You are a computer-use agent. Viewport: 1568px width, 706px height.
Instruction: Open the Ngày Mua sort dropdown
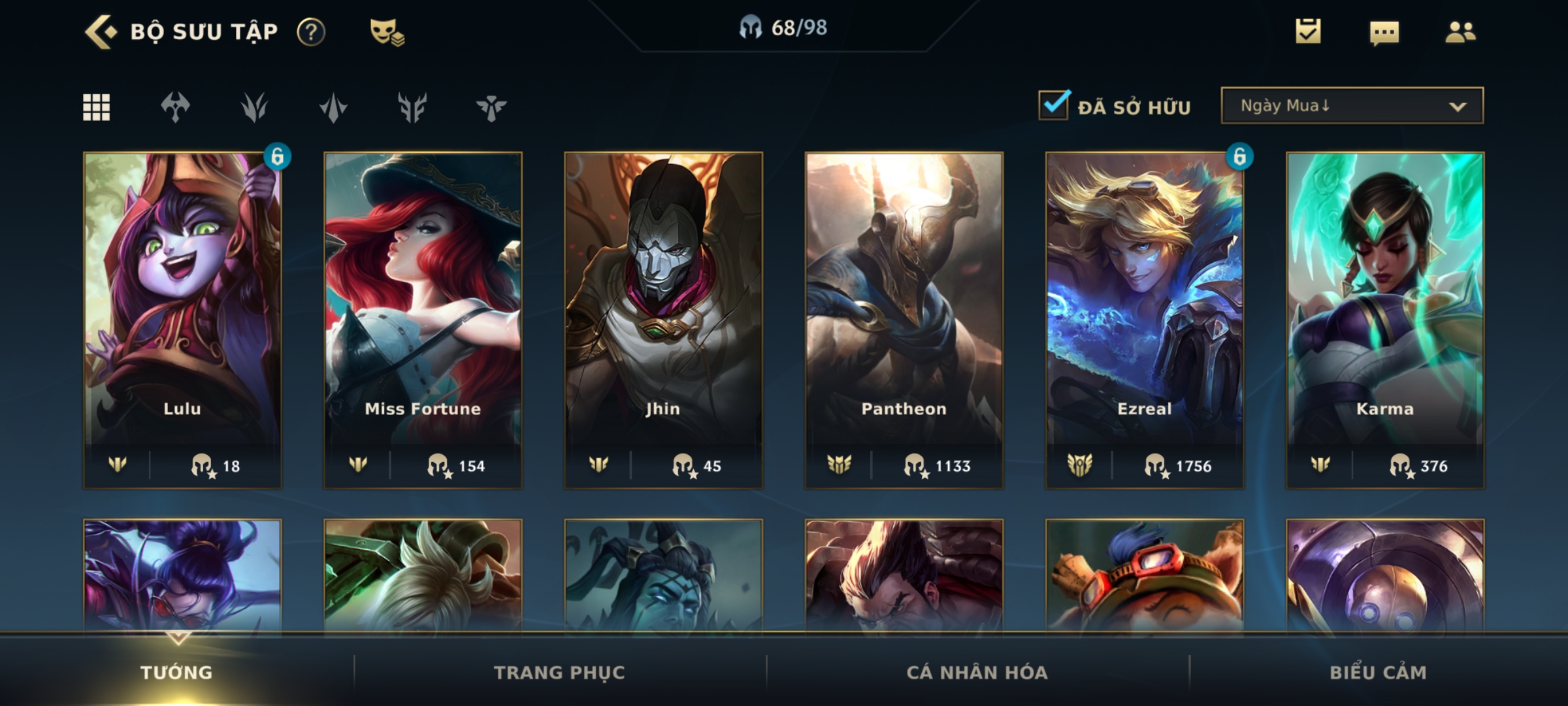click(1352, 105)
